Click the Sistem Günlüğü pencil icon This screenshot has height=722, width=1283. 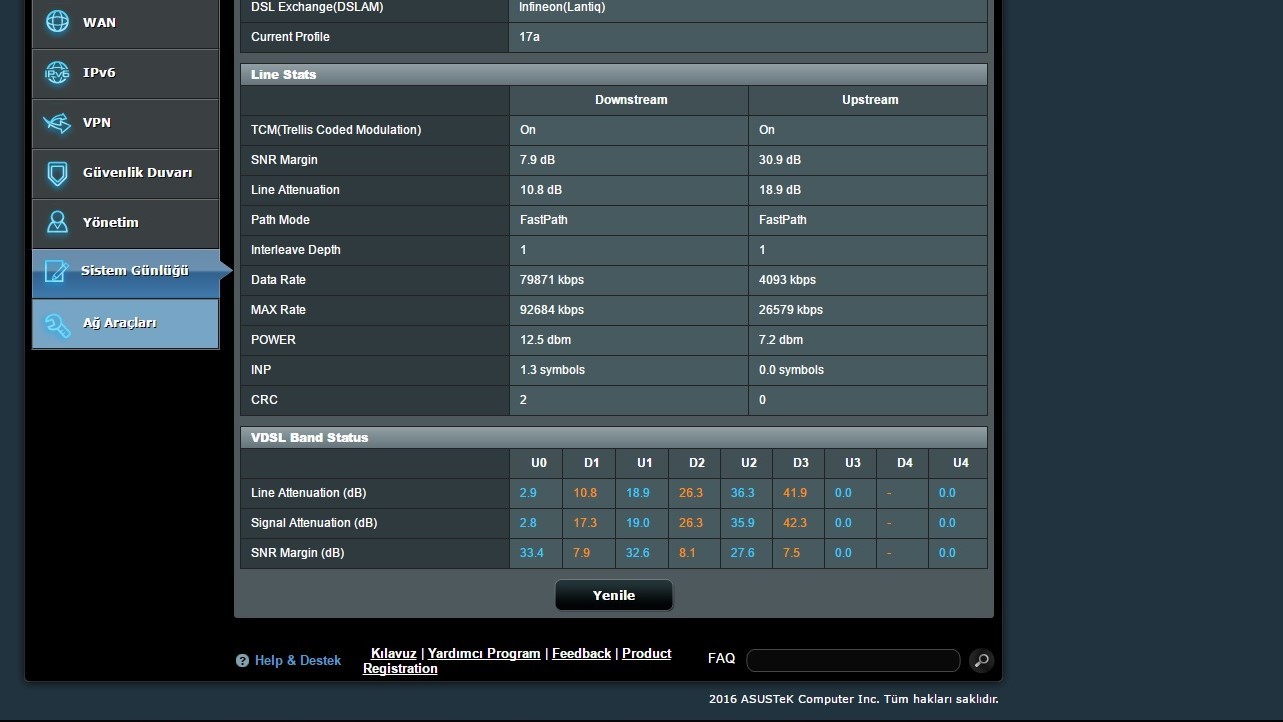57,272
